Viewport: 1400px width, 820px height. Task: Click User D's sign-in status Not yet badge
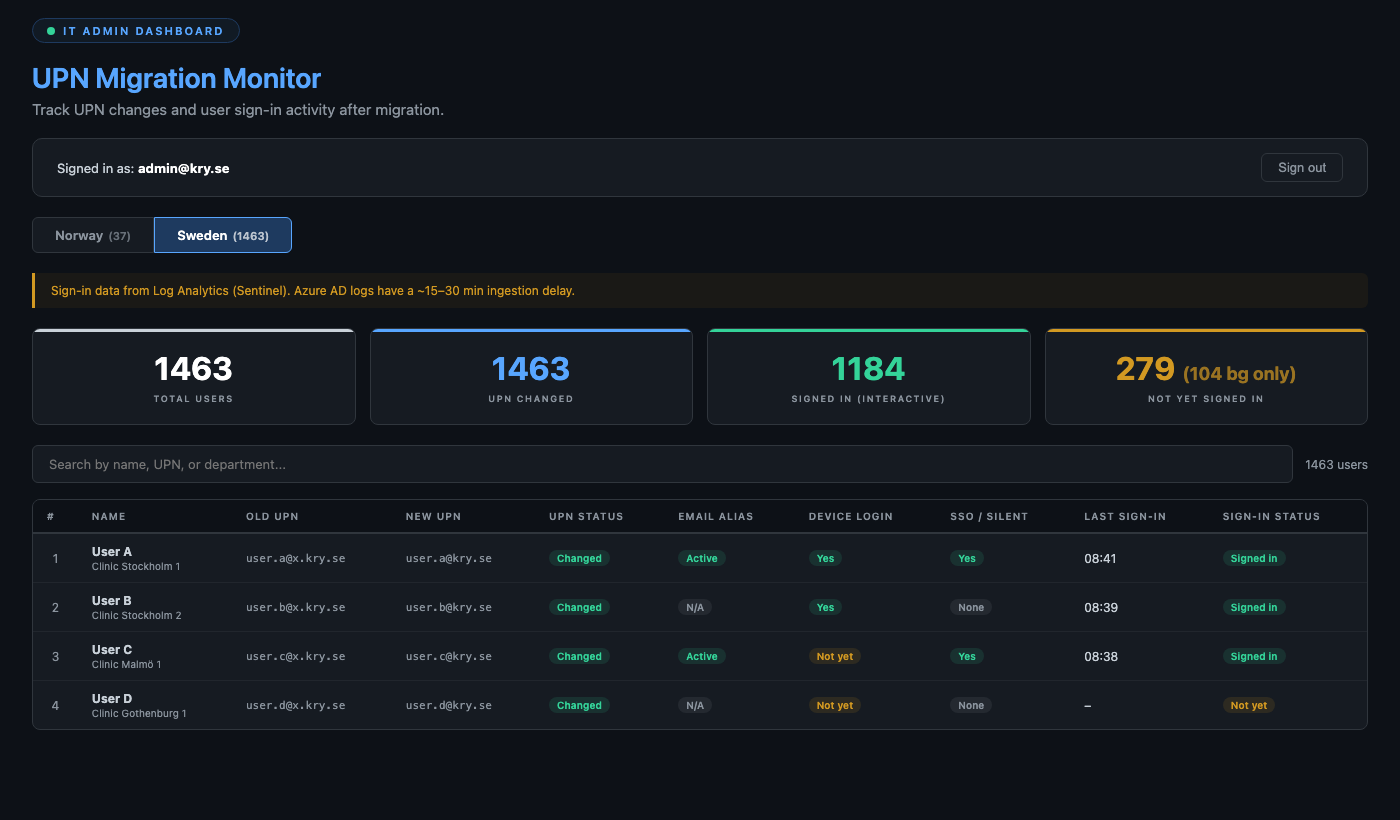1249,705
